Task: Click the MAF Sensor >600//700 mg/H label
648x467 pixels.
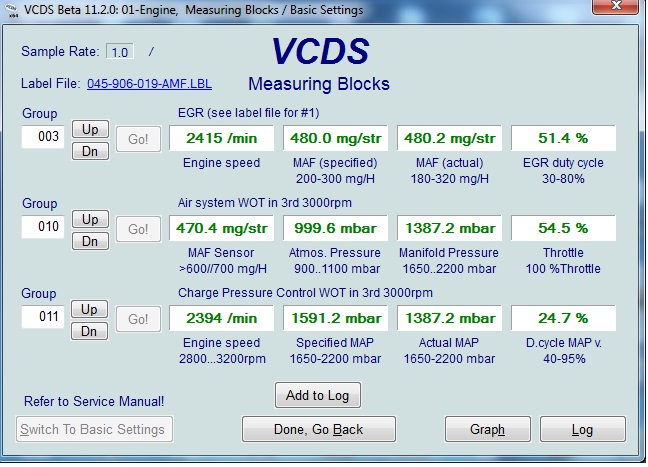Action: point(222,260)
